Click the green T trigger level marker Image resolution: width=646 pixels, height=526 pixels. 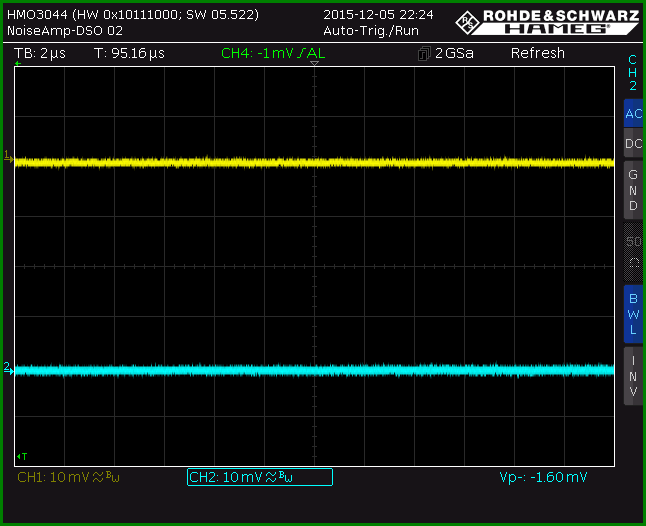(x=22, y=456)
